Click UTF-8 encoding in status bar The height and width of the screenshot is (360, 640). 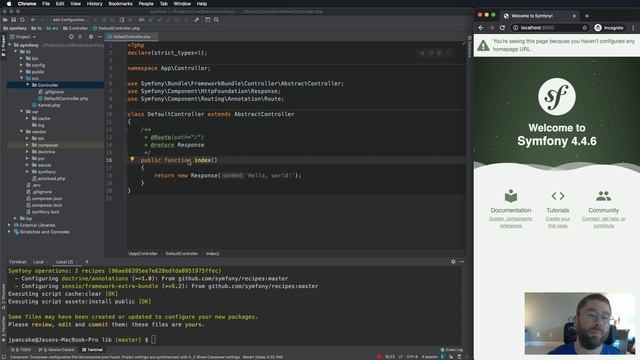411,357
